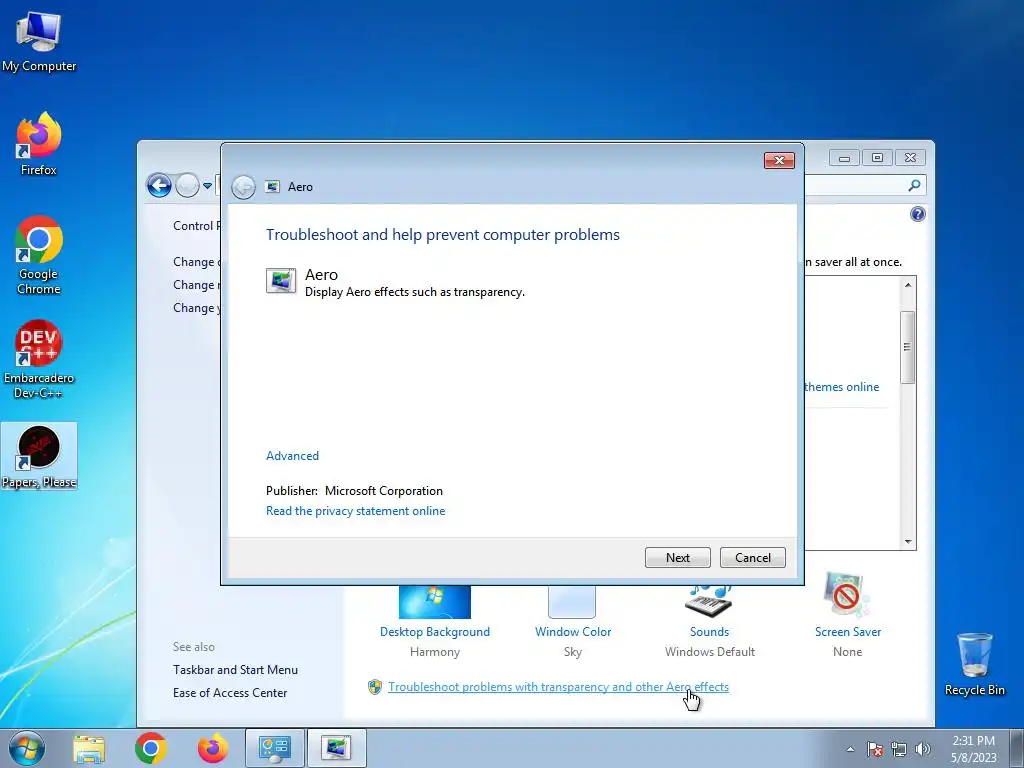Open the themes online link
1024x768 pixels.
click(x=842, y=387)
